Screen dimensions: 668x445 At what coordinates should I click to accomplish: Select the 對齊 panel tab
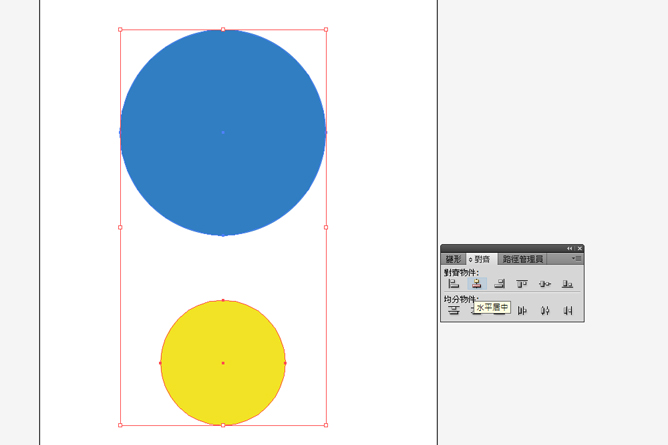click(481, 259)
